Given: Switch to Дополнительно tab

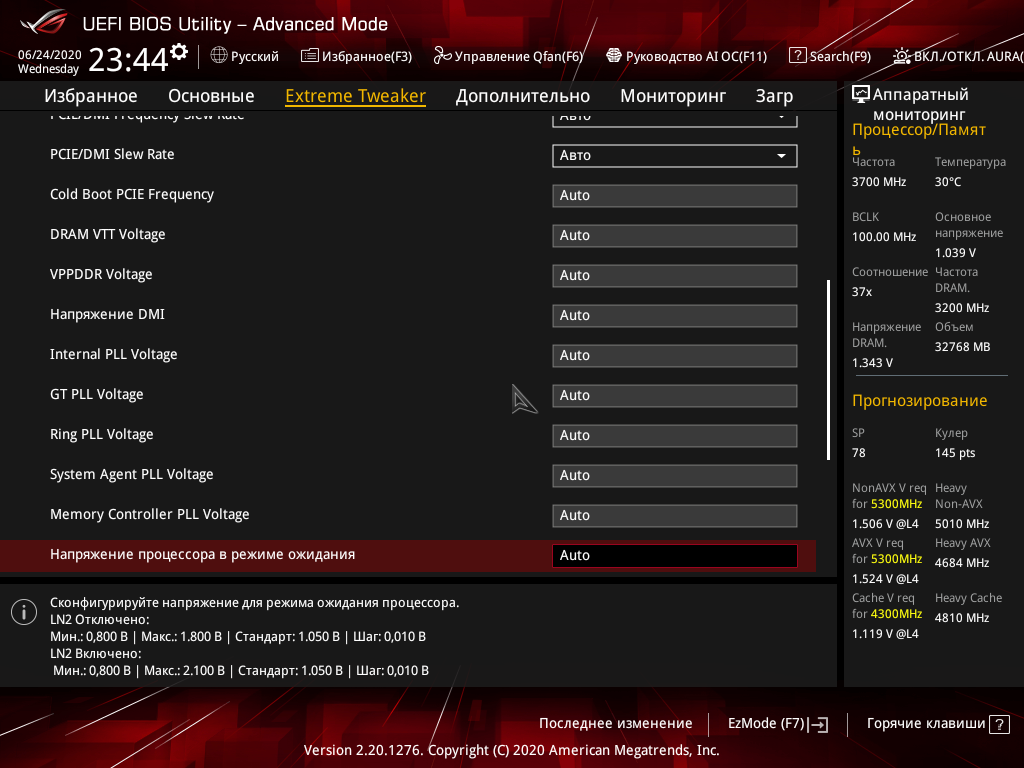Looking at the screenshot, I should click(x=522, y=96).
